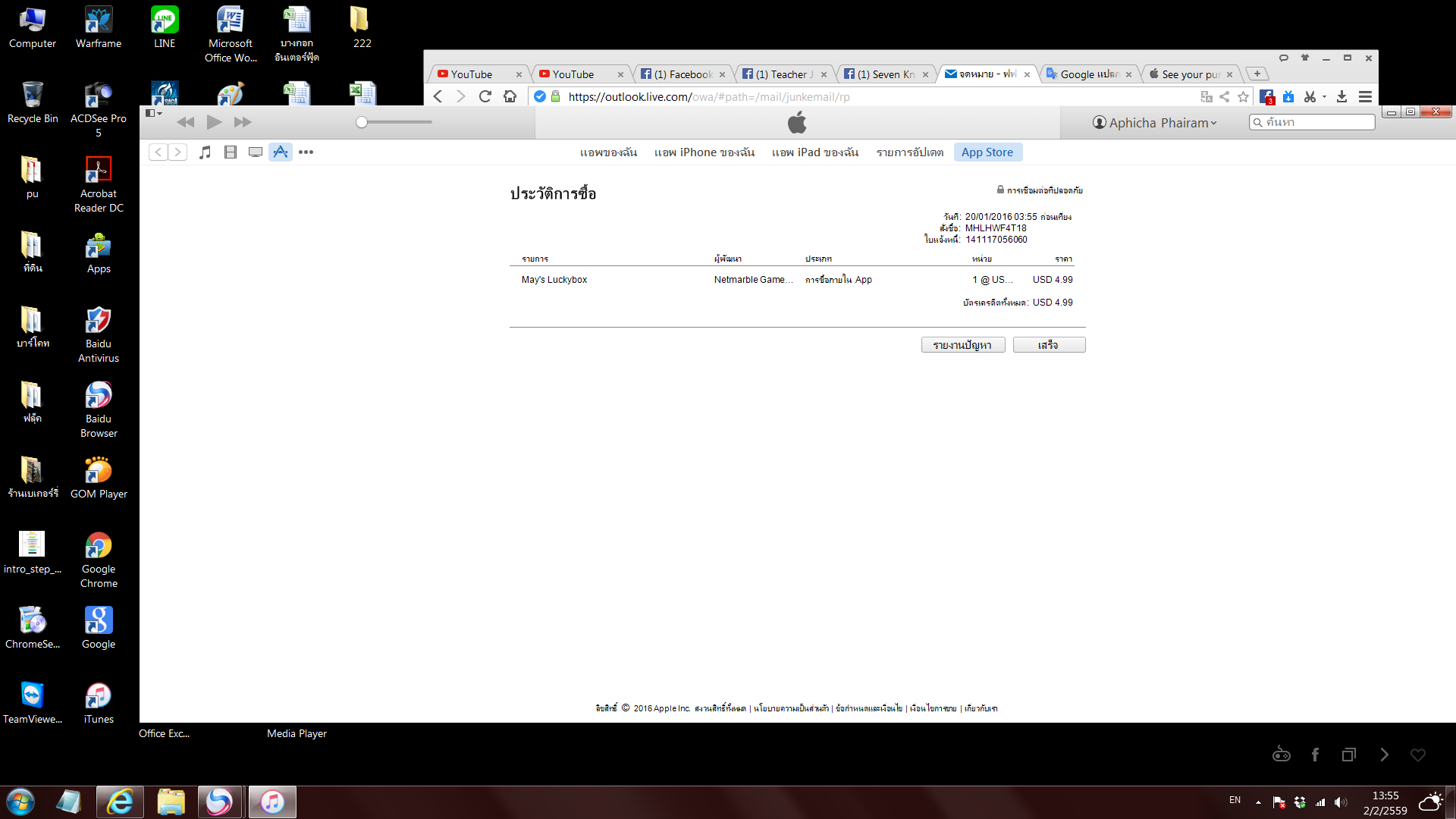
Task: Open the แอพ iPhone ของฉัน tab
Action: pos(704,152)
